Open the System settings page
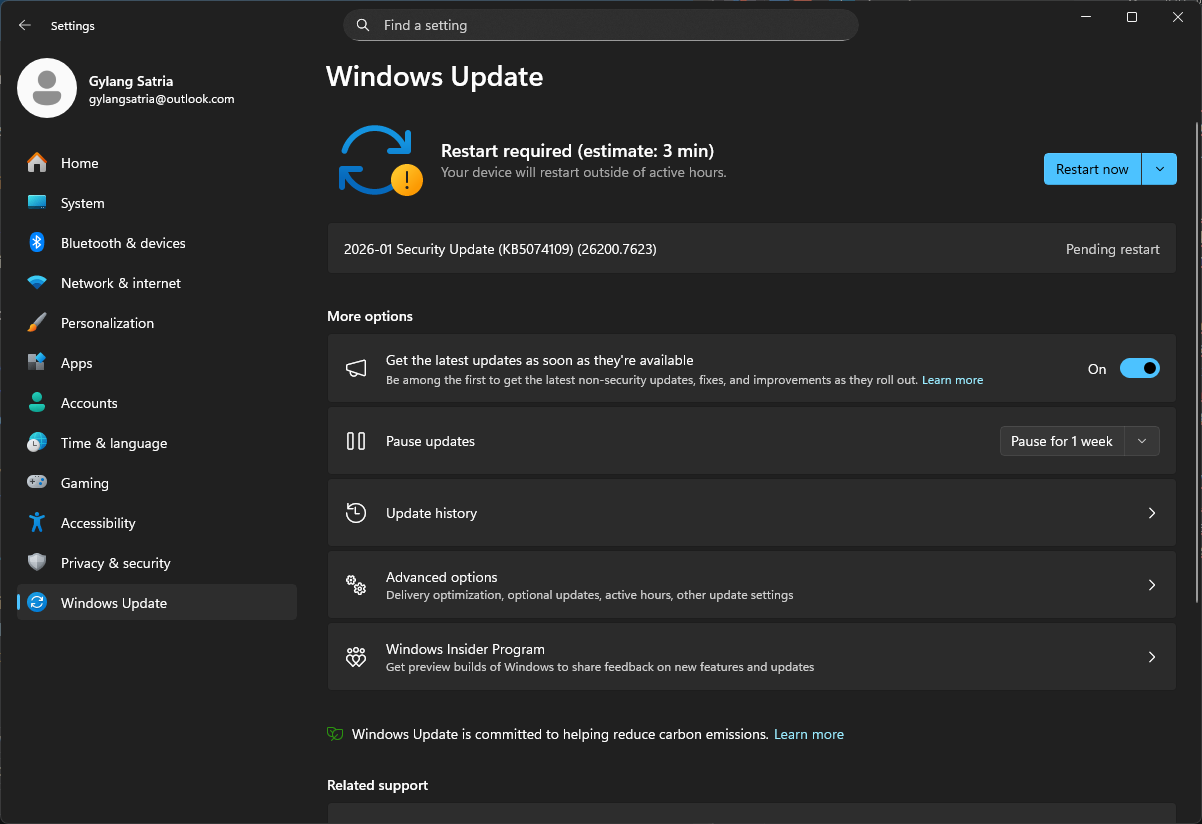 coord(82,203)
